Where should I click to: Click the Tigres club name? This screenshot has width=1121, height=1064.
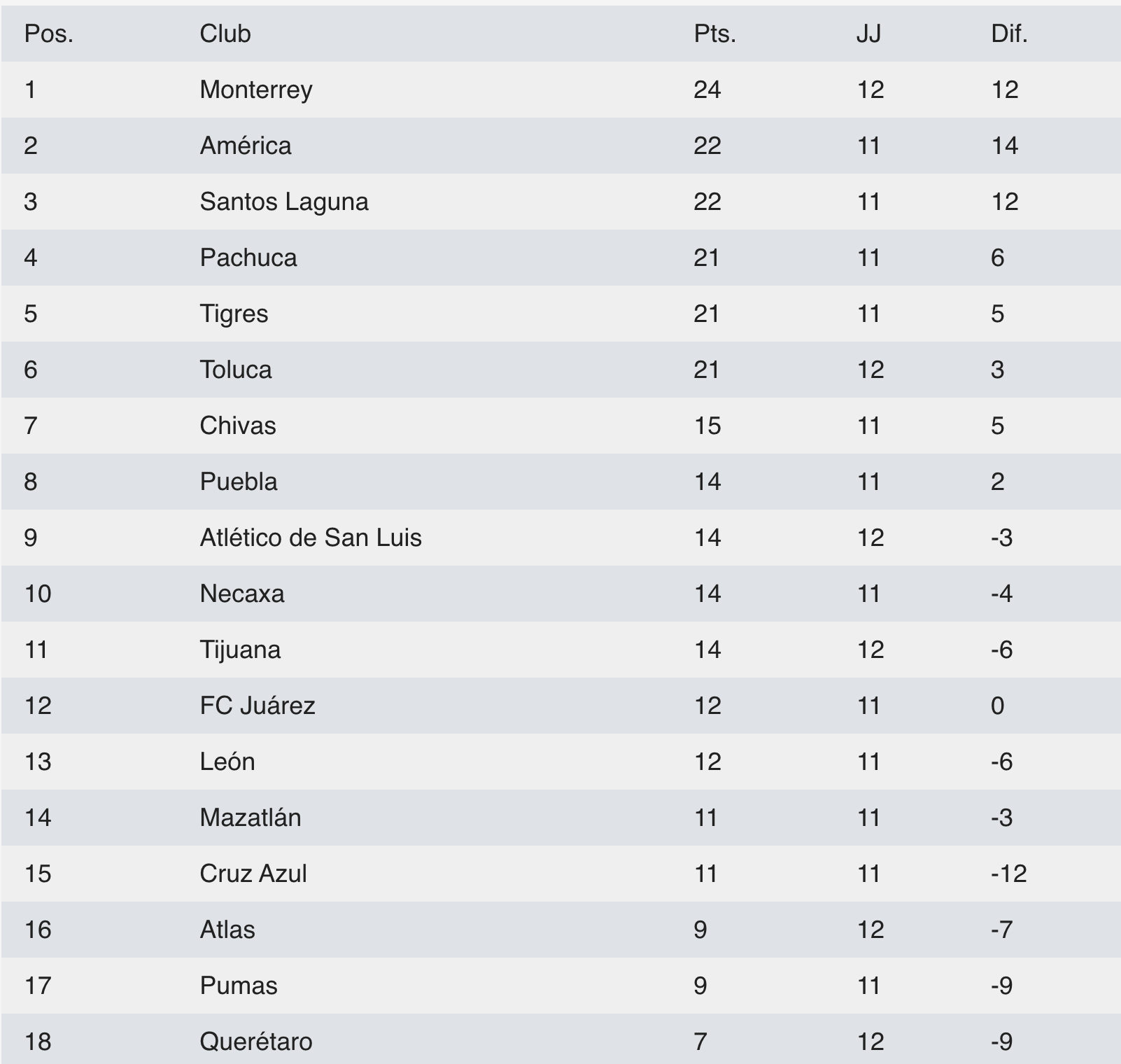pos(234,314)
